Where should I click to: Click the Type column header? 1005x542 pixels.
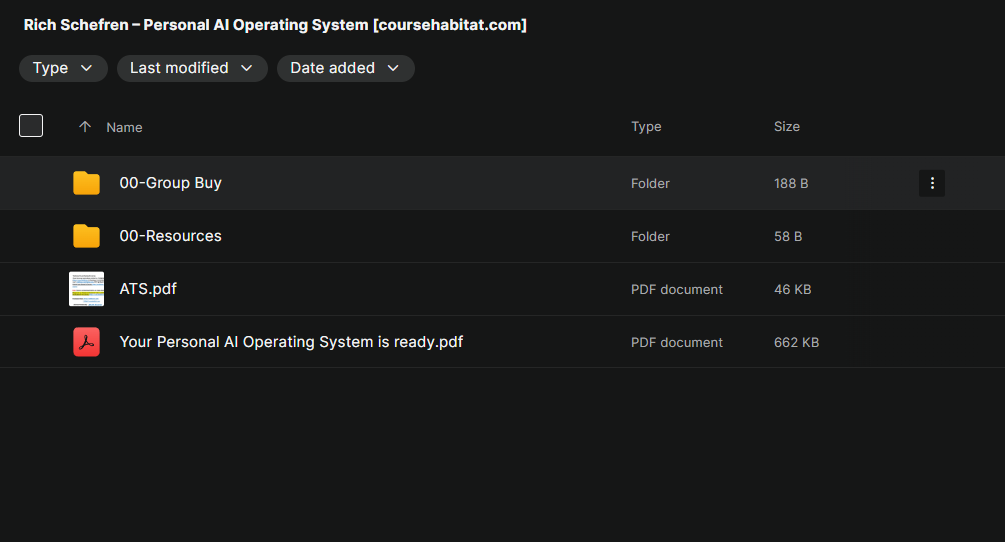click(x=646, y=127)
